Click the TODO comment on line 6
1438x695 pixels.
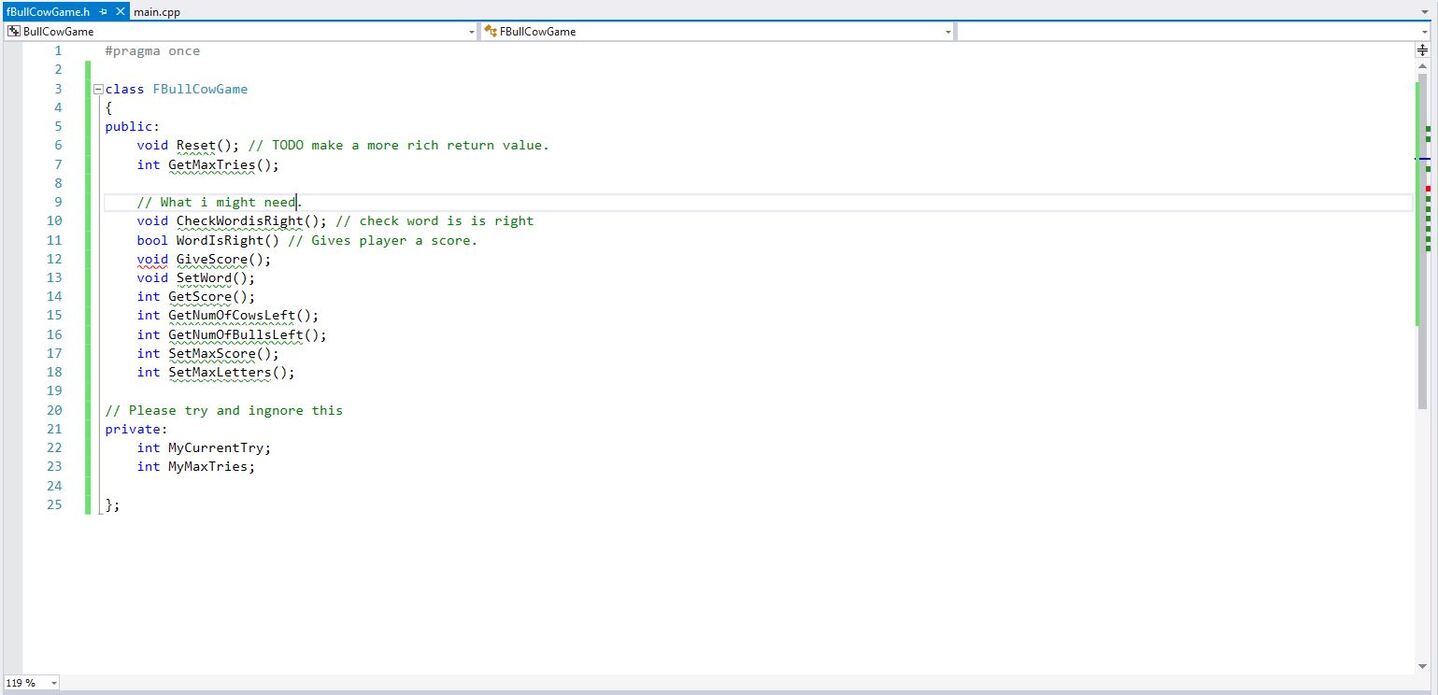coord(399,145)
